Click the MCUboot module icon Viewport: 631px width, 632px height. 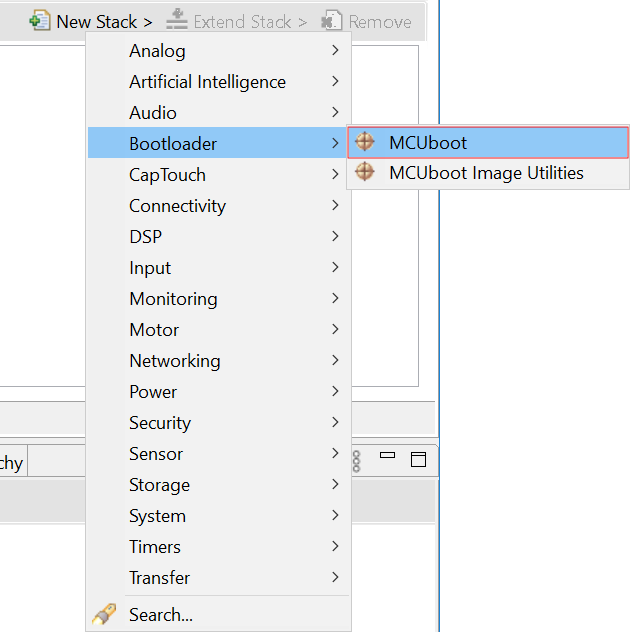pos(365,142)
